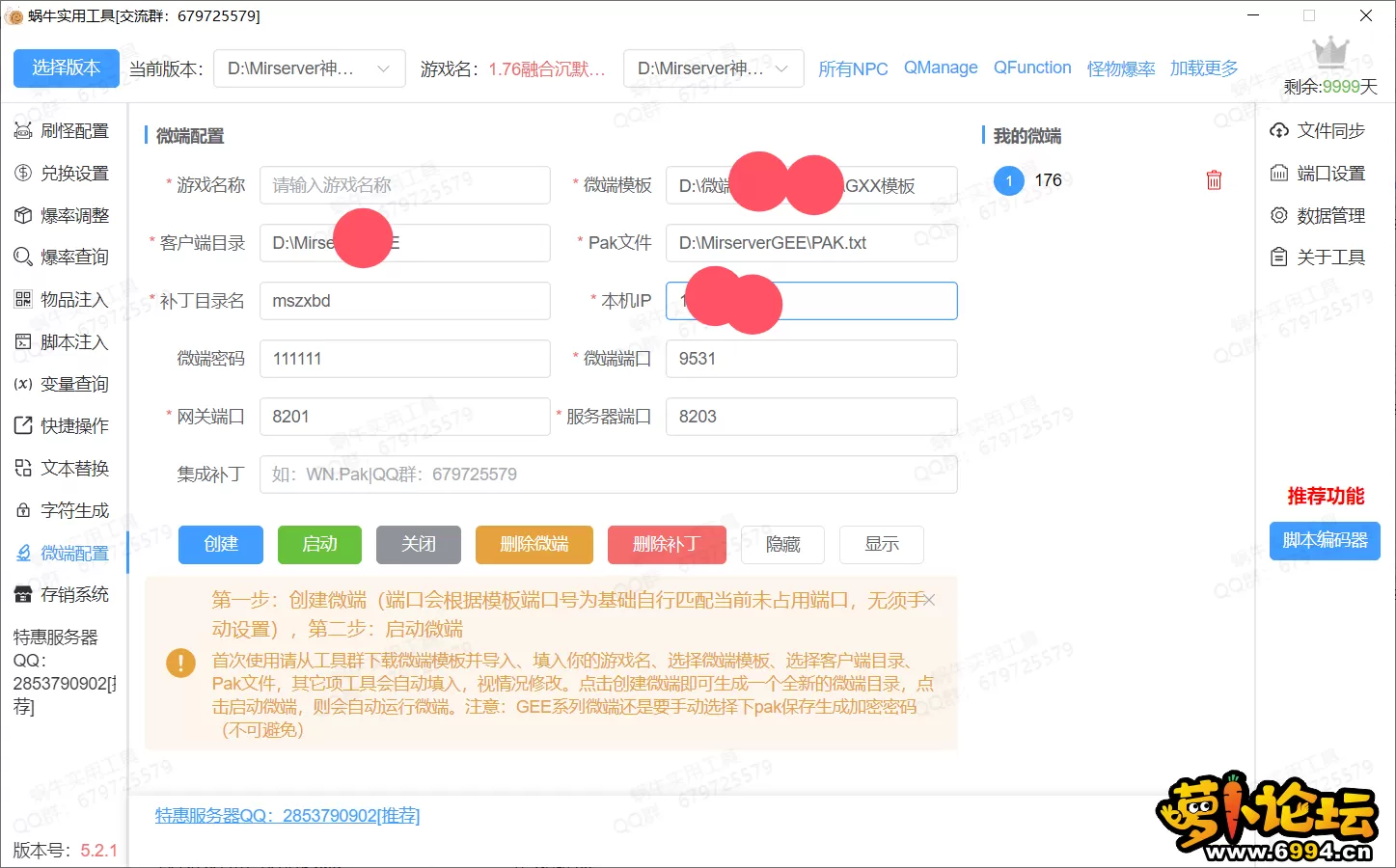Open the 所有NPC tab
Screen dimensions: 1396x868
point(853,68)
